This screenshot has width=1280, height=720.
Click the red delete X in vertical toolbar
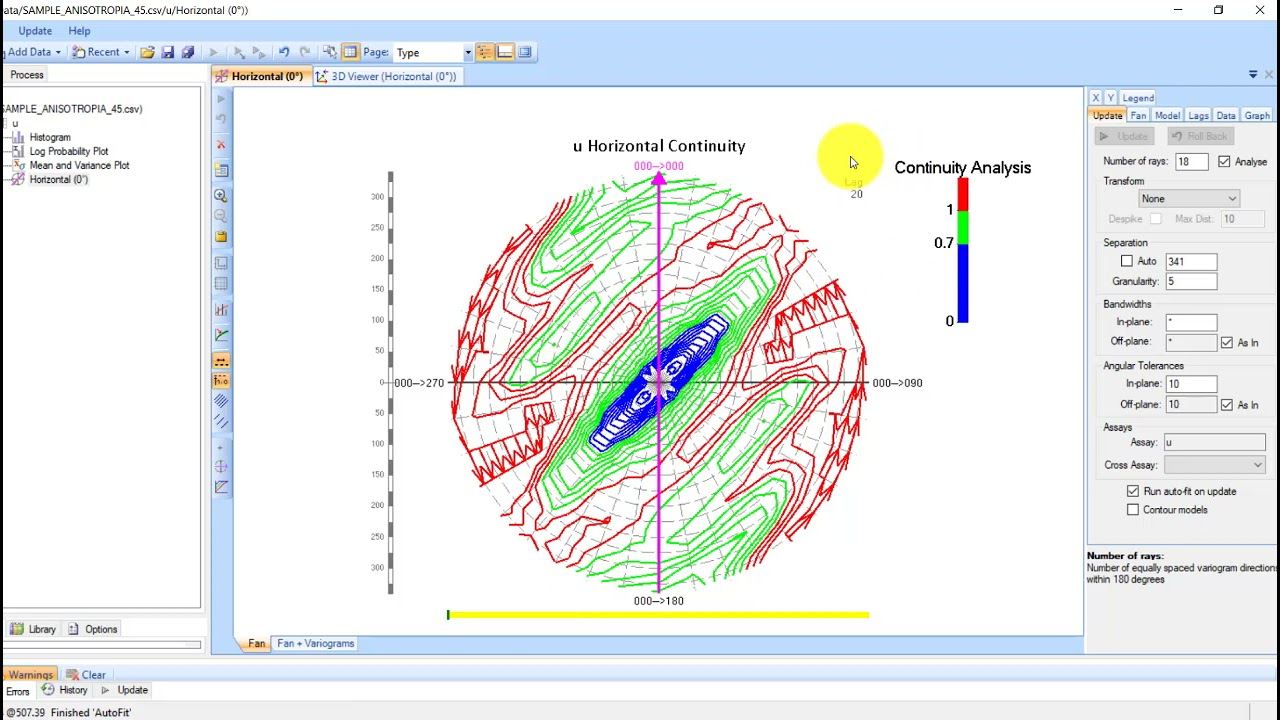pos(221,145)
